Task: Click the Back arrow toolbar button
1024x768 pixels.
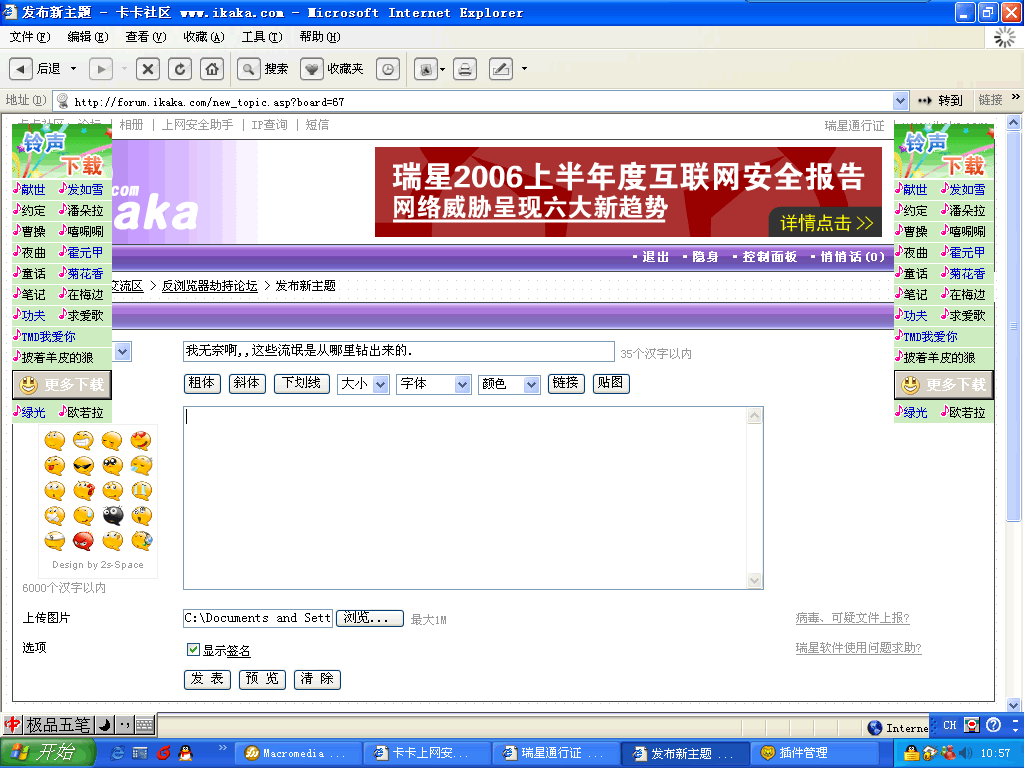Action: pos(21,69)
